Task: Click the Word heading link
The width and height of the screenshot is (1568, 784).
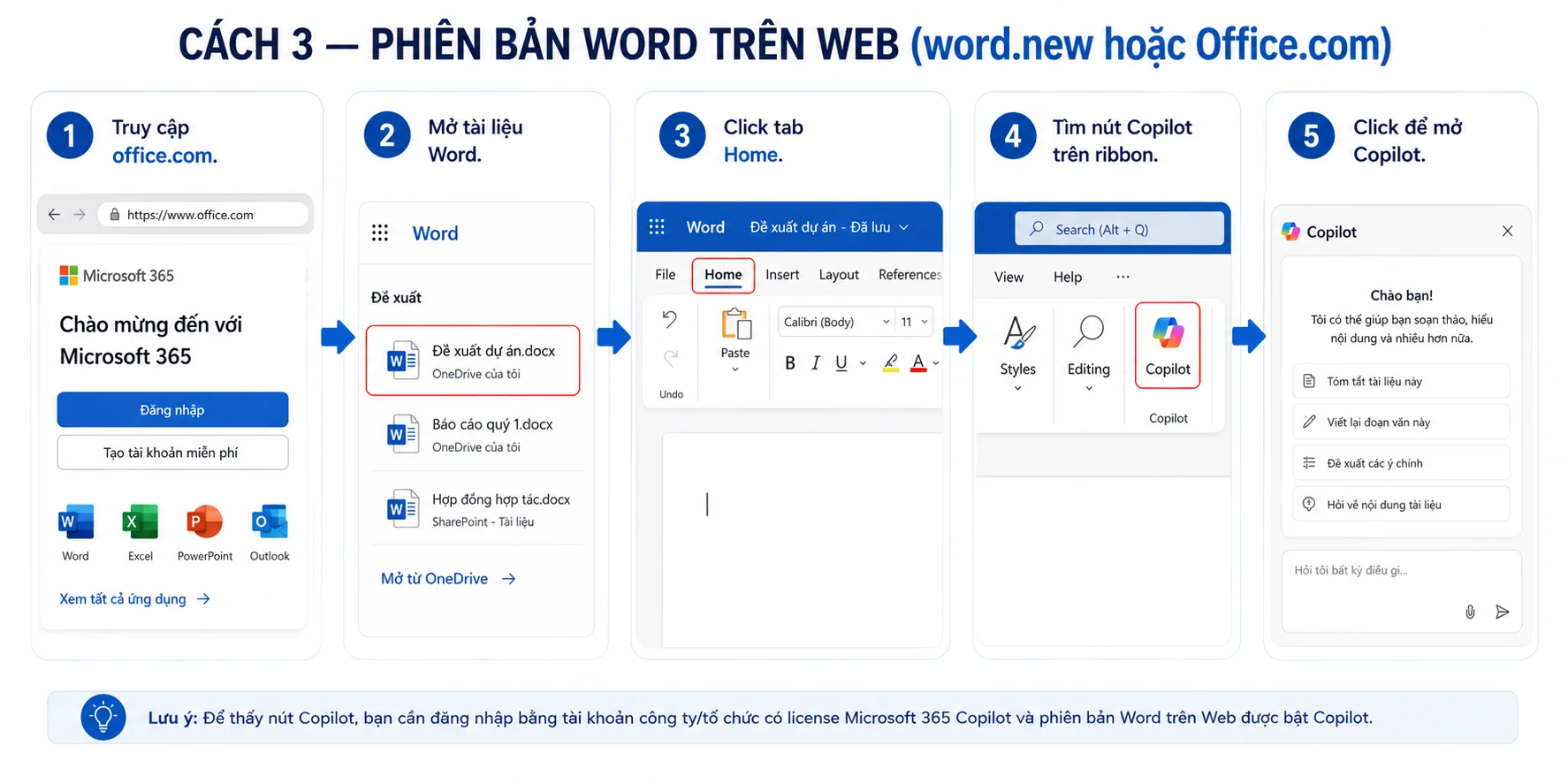Action: [x=435, y=233]
